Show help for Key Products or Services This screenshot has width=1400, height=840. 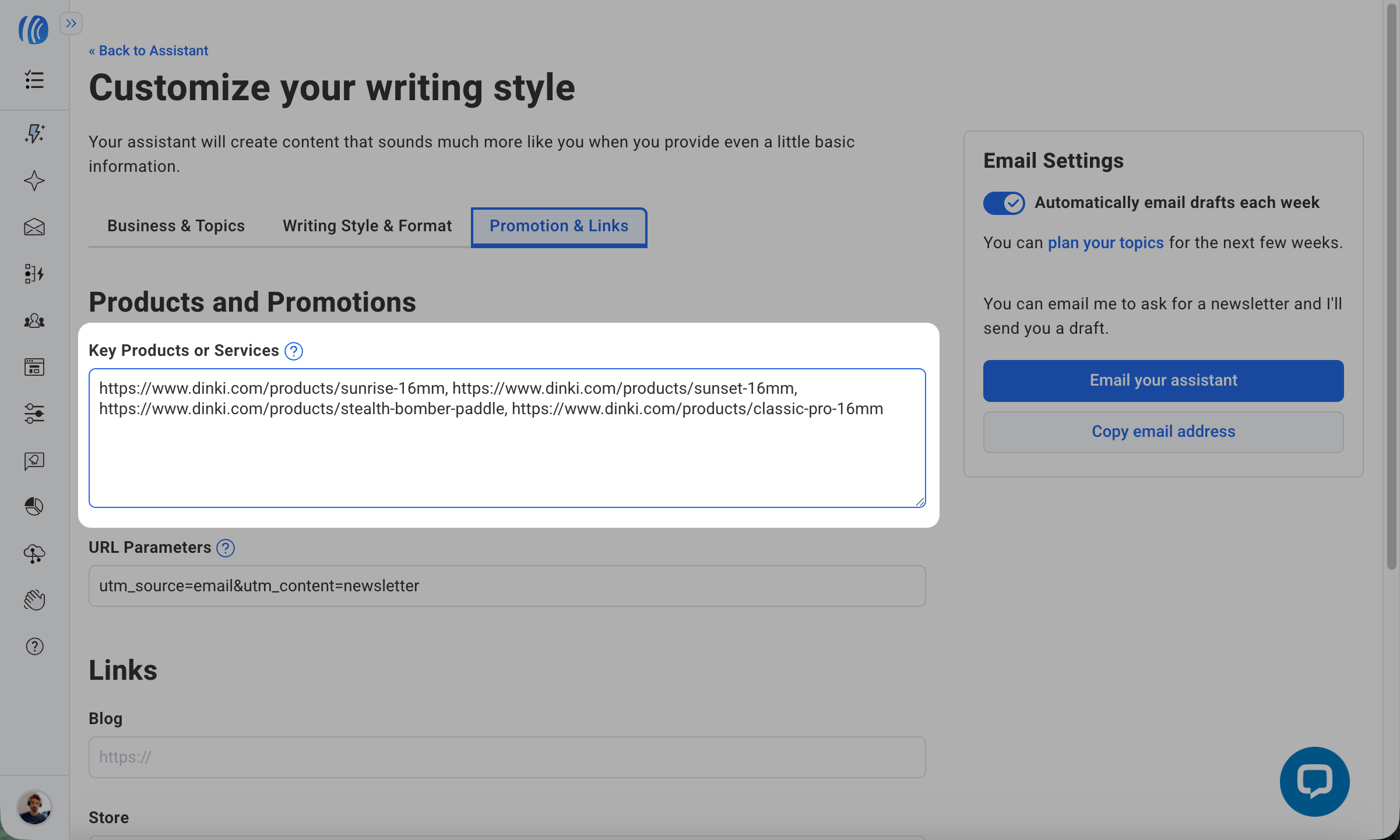coord(294,351)
